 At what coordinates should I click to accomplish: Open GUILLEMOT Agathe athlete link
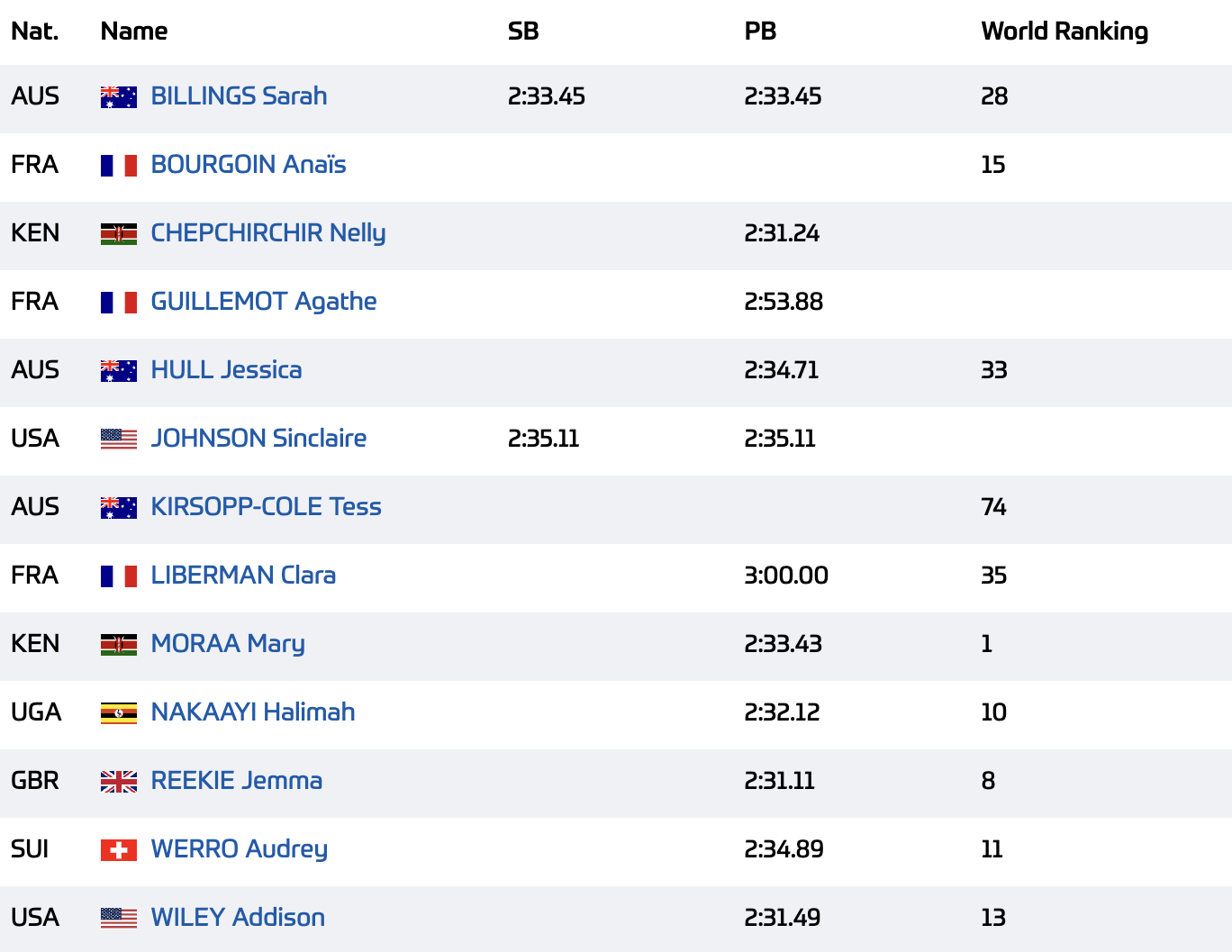(264, 302)
